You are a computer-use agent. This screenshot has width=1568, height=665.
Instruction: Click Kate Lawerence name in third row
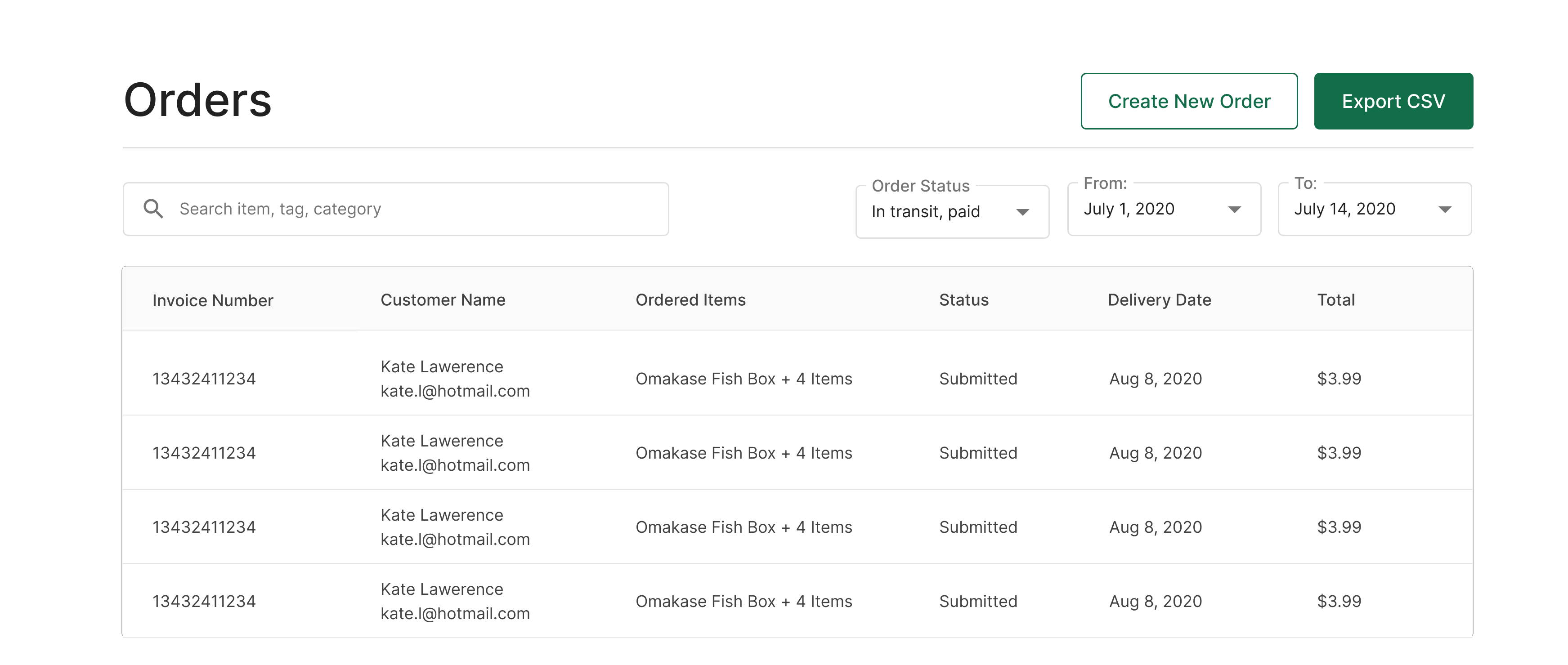coord(442,515)
